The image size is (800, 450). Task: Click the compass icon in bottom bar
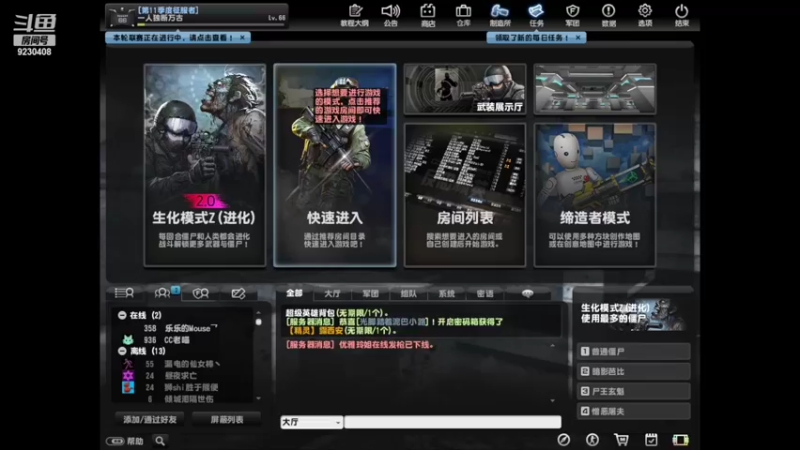click(563, 440)
